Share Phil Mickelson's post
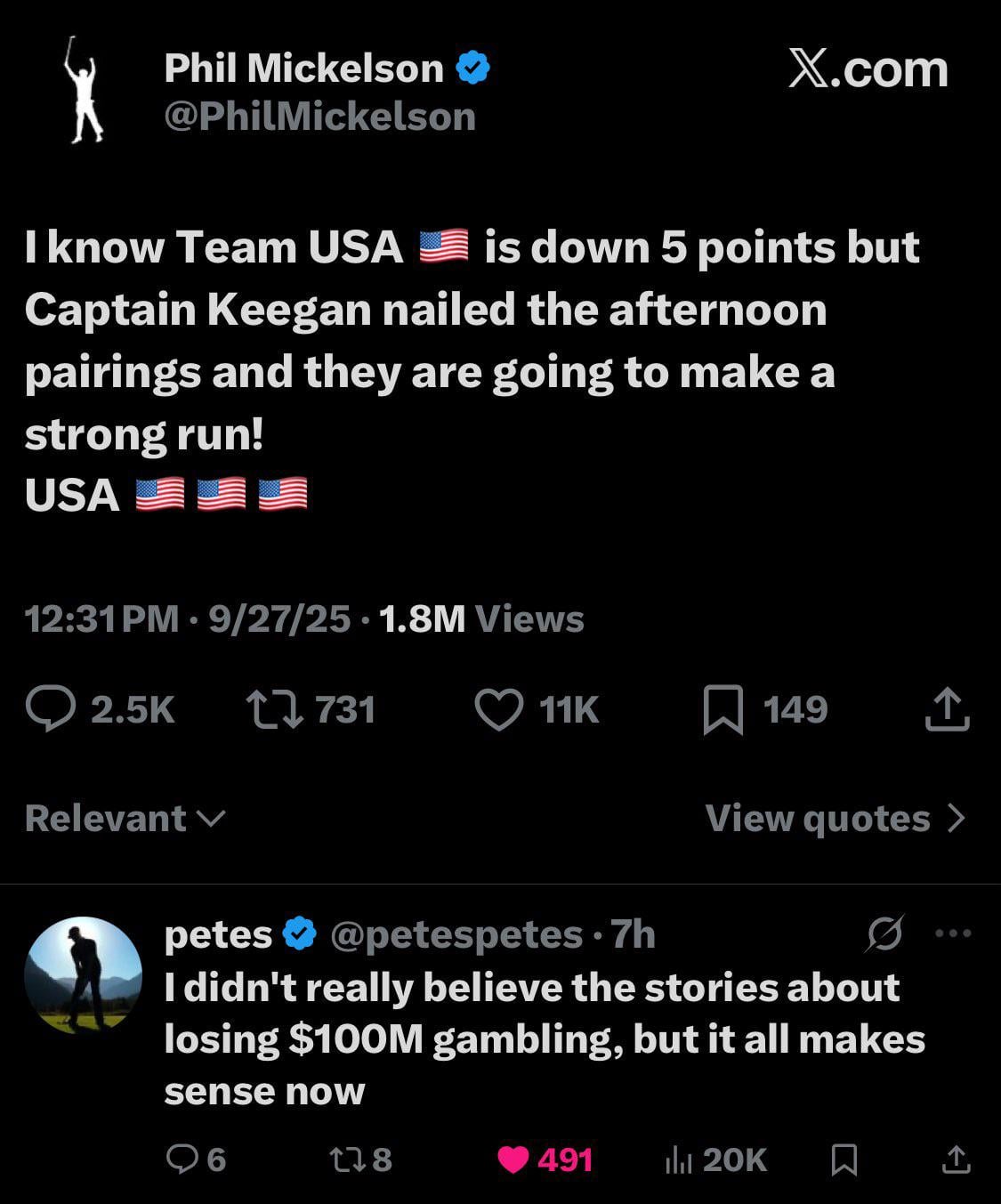The height and width of the screenshot is (1204, 1001). click(x=947, y=709)
